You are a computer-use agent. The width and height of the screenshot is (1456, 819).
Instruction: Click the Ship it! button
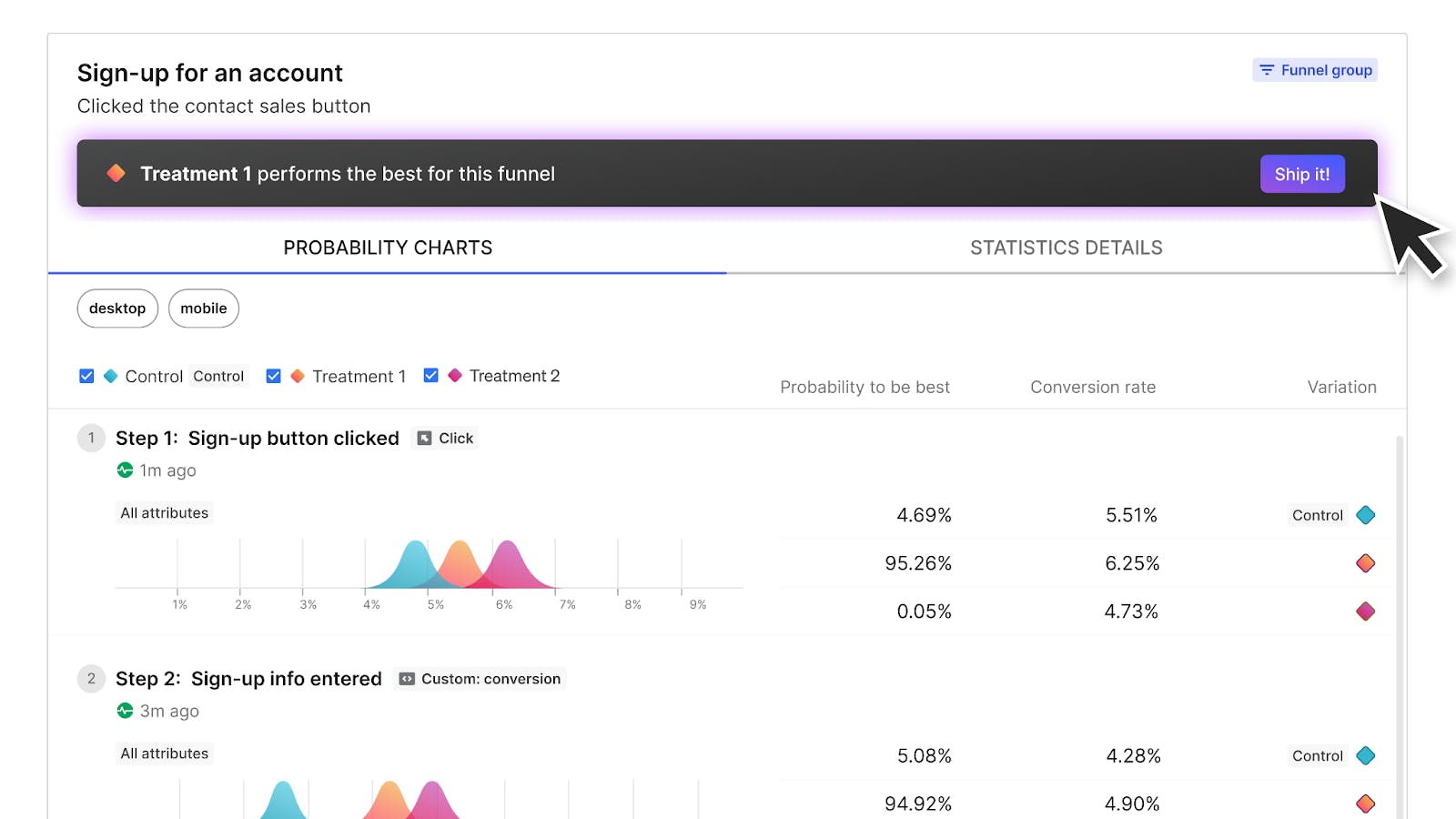1301,174
